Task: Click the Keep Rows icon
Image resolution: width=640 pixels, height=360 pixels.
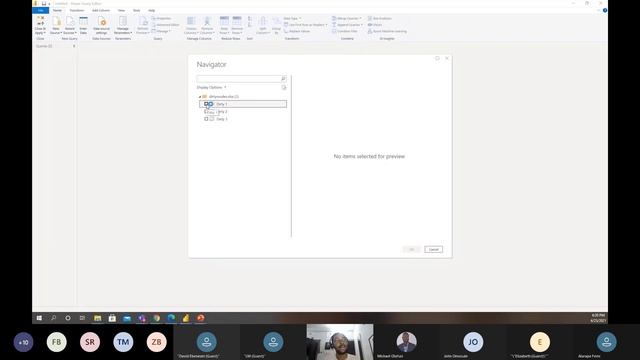Action: [224, 21]
